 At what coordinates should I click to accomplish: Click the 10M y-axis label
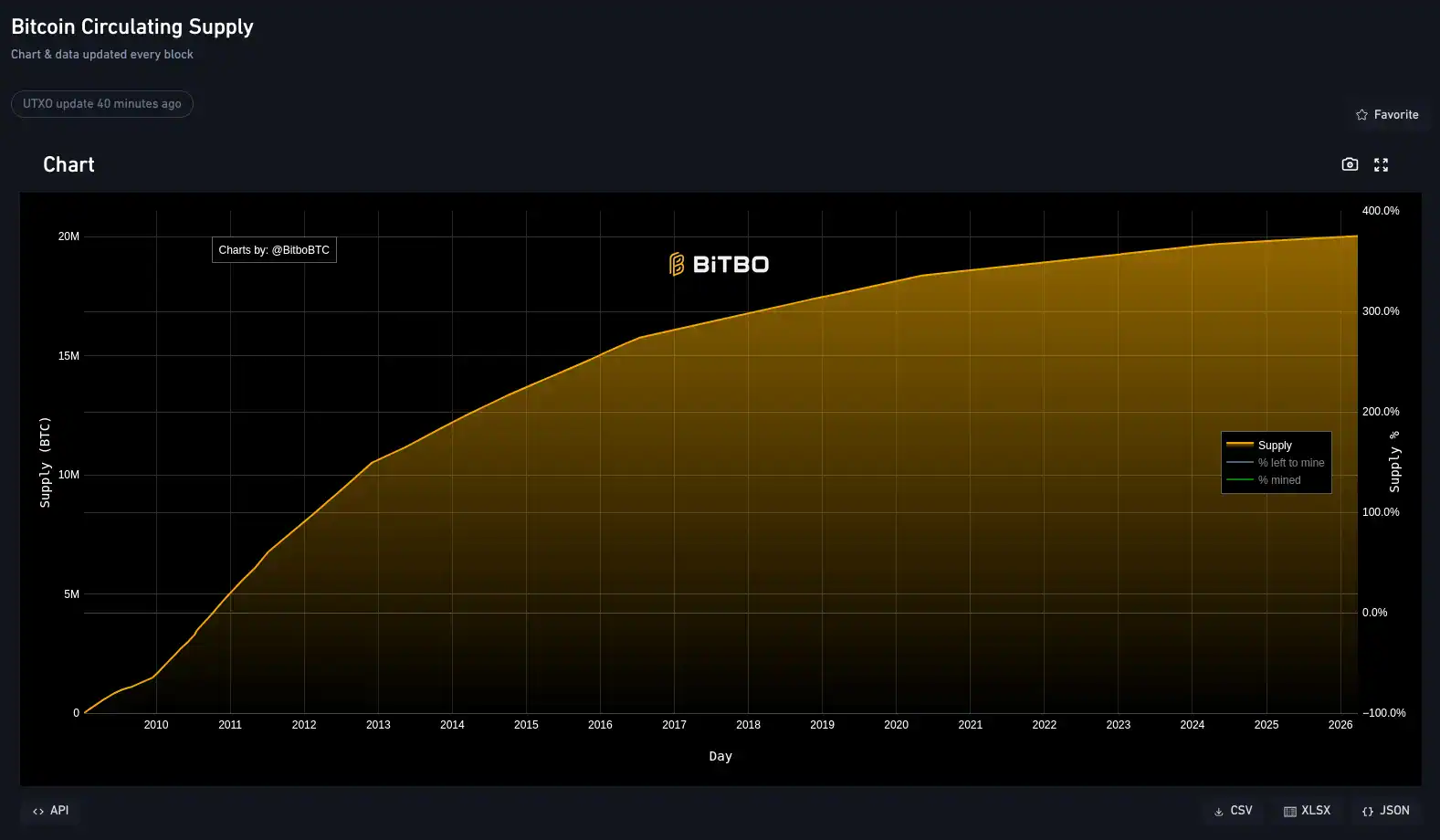[x=68, y=475]
